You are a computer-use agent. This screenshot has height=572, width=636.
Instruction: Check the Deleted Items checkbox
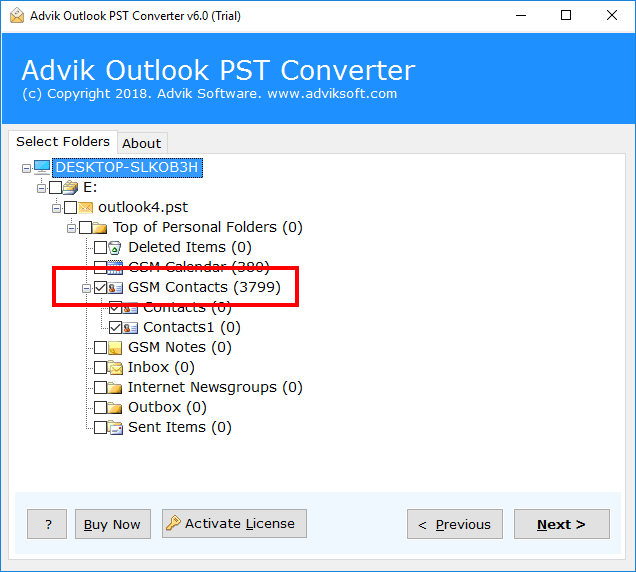point(101,247)
